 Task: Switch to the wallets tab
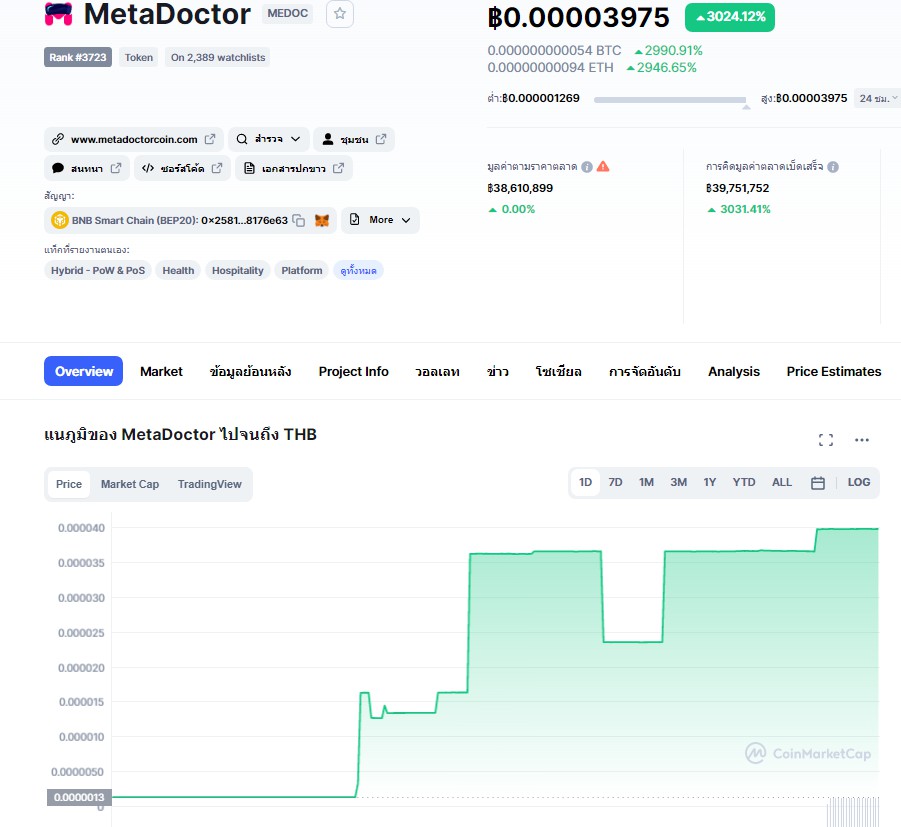[437, 372]
